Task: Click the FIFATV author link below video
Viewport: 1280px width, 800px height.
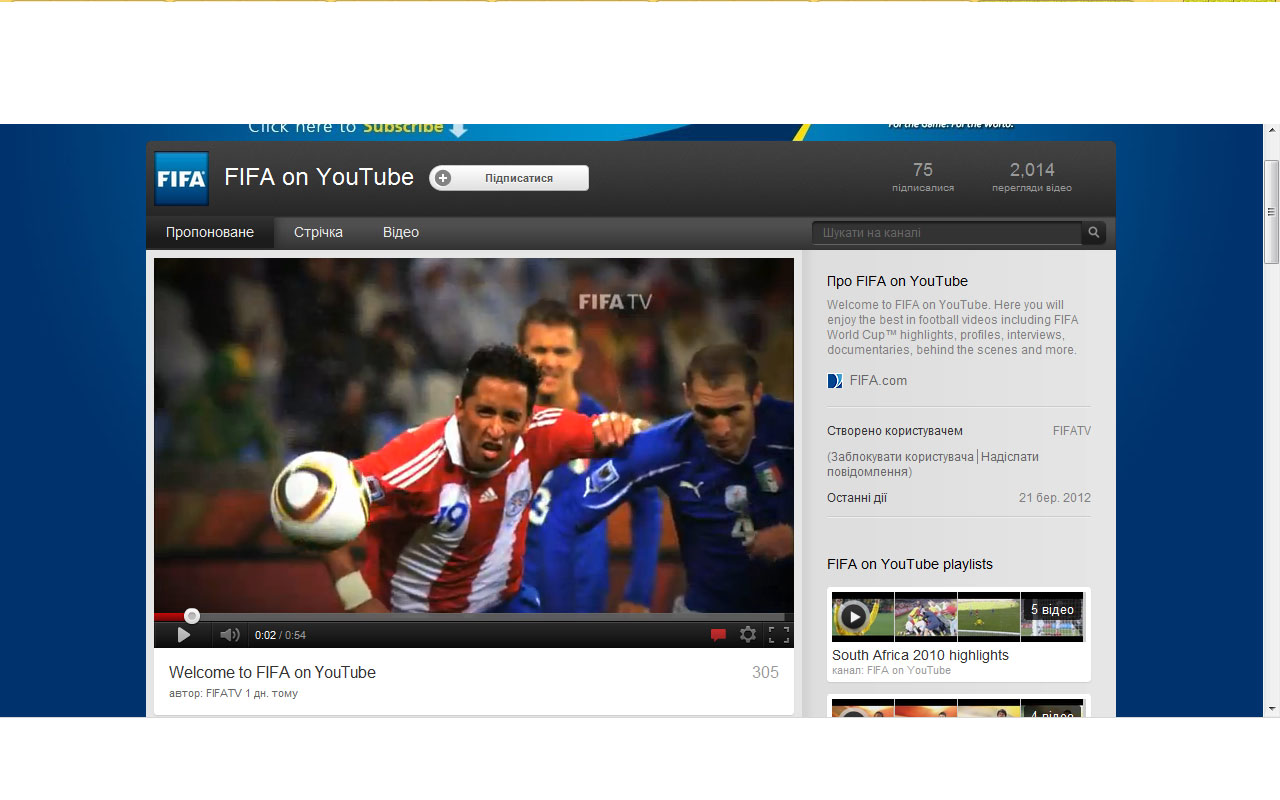Action: tap(224, 693)
